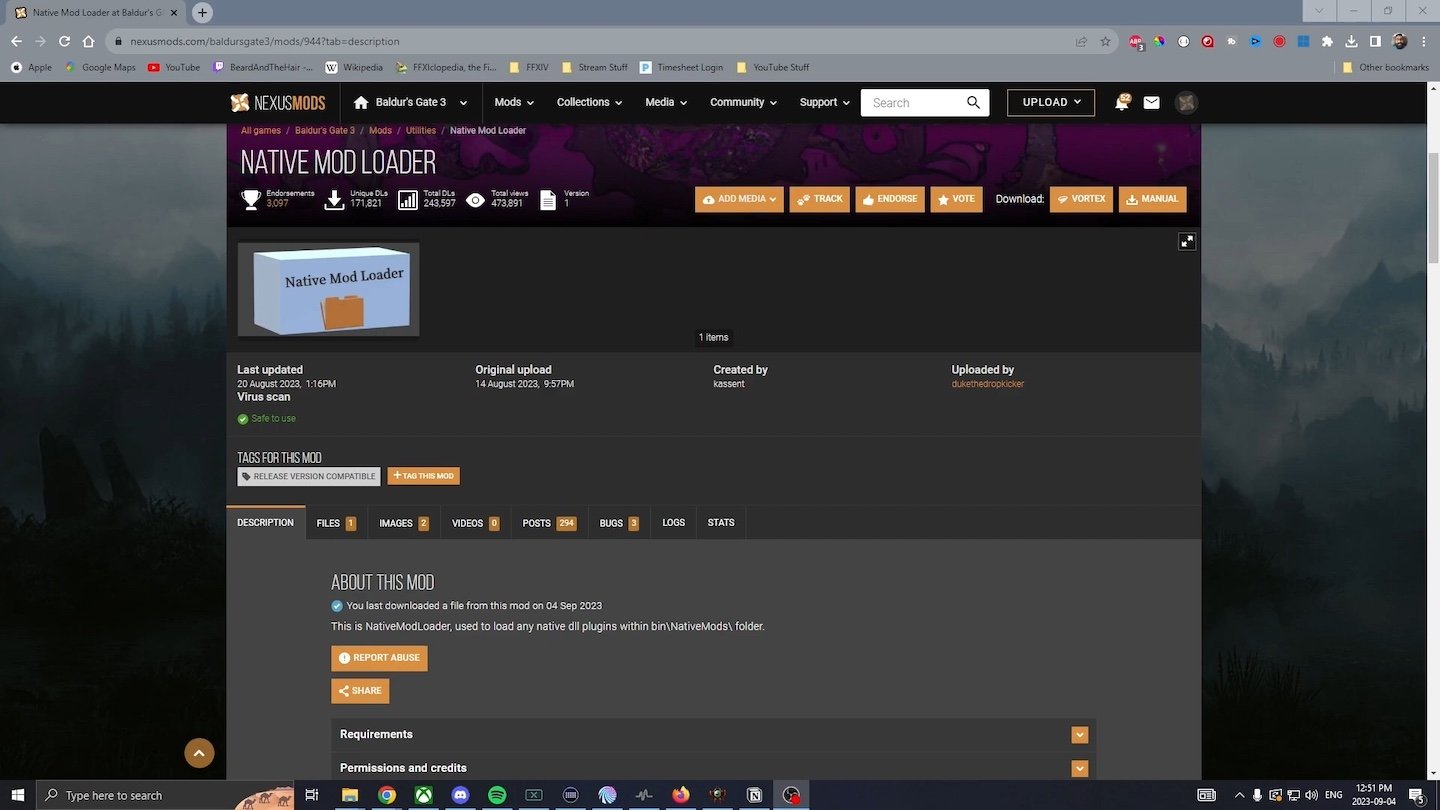The image size is (1440, 810).
Task: Switch to the FILES tab
Action: [x=336, y=523]
